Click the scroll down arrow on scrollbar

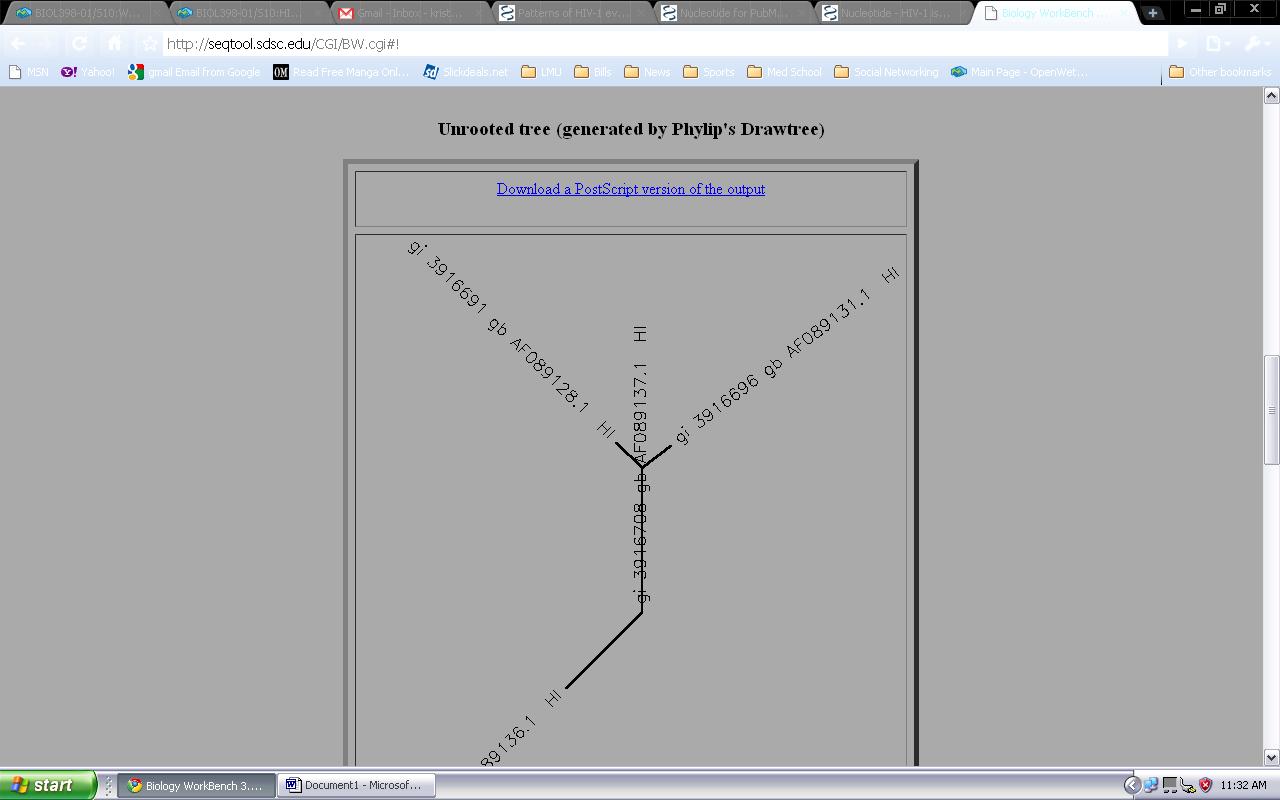click(x=1271, y=757)
